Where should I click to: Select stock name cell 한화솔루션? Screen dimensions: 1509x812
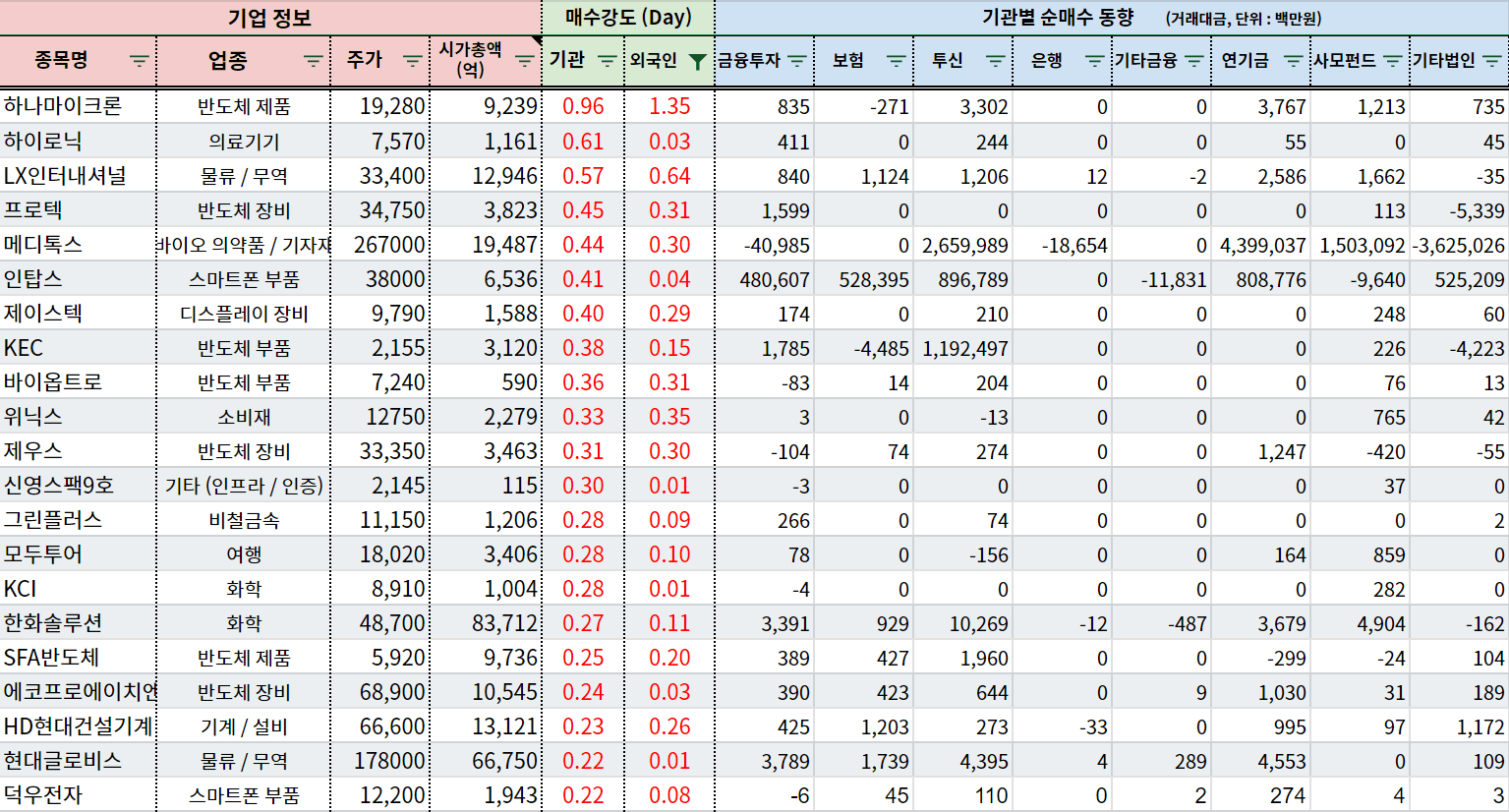78,623
